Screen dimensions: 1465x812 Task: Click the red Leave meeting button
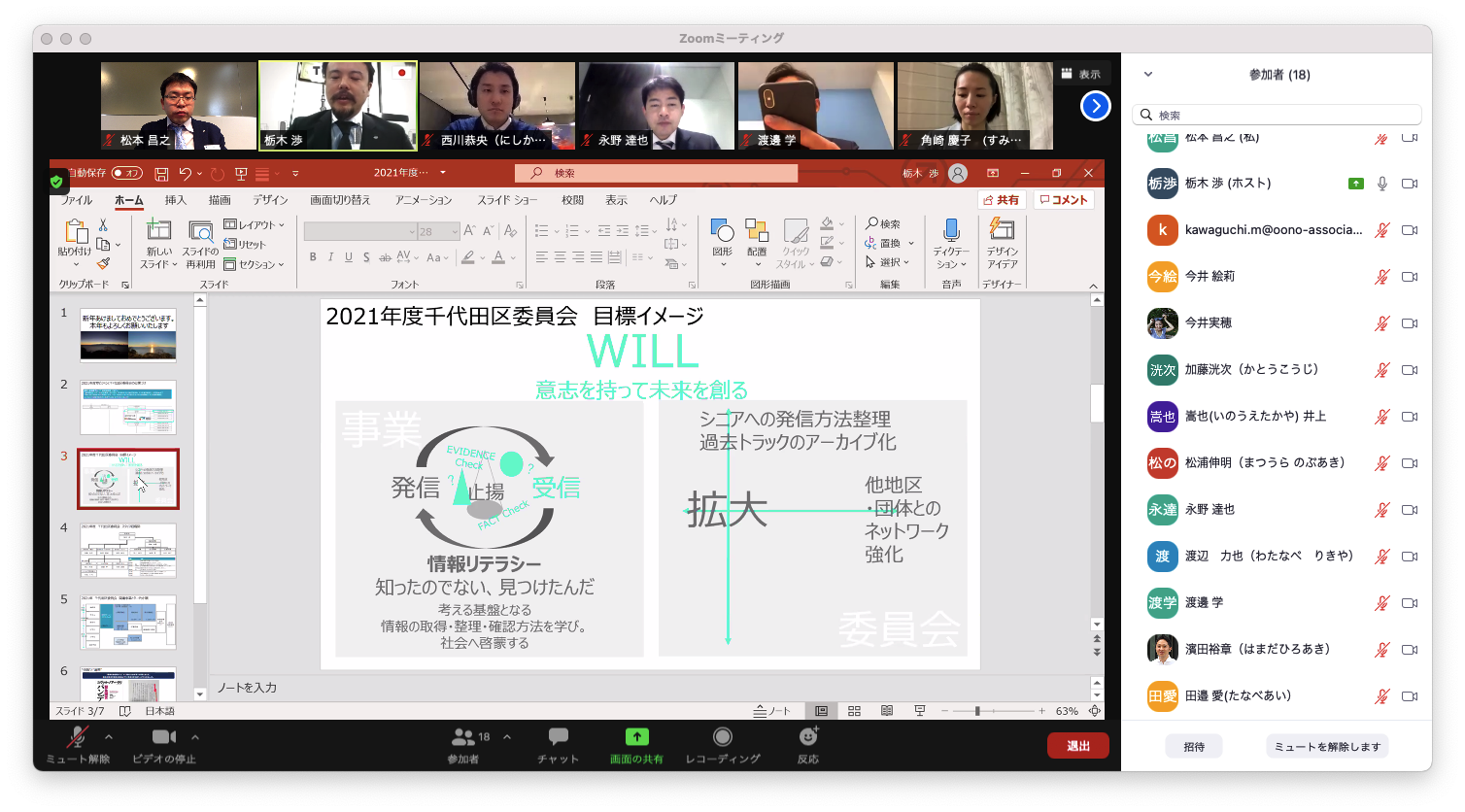coord(1077,746)
